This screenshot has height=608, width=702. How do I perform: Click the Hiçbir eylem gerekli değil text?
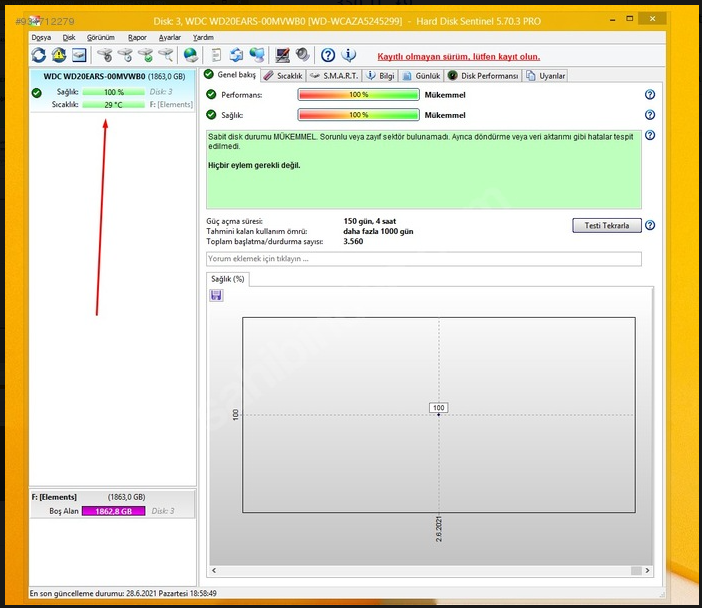pyautogui.click(x=254, y=165)
